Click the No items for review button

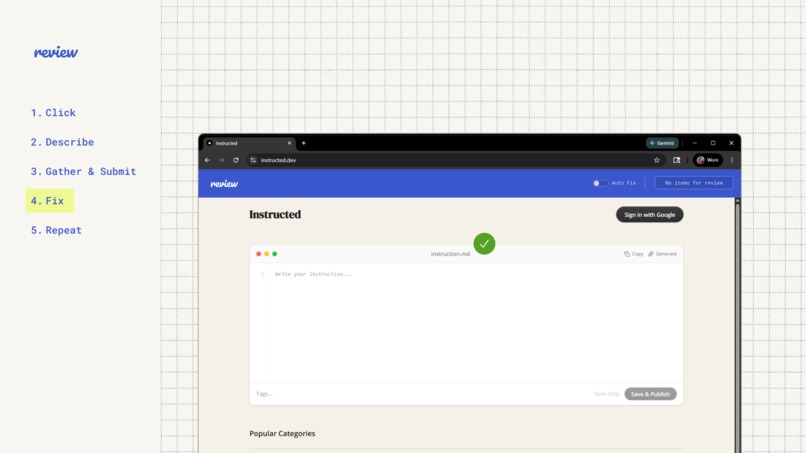[x=693, y=183]
